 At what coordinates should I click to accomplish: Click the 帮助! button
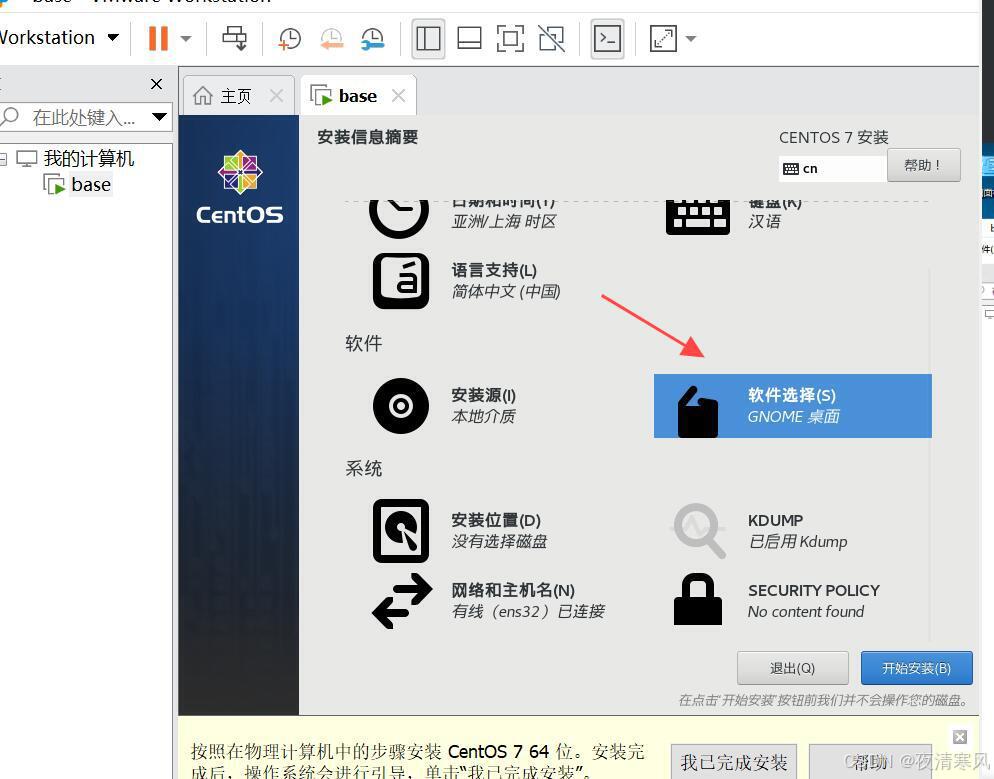point(924,165)
